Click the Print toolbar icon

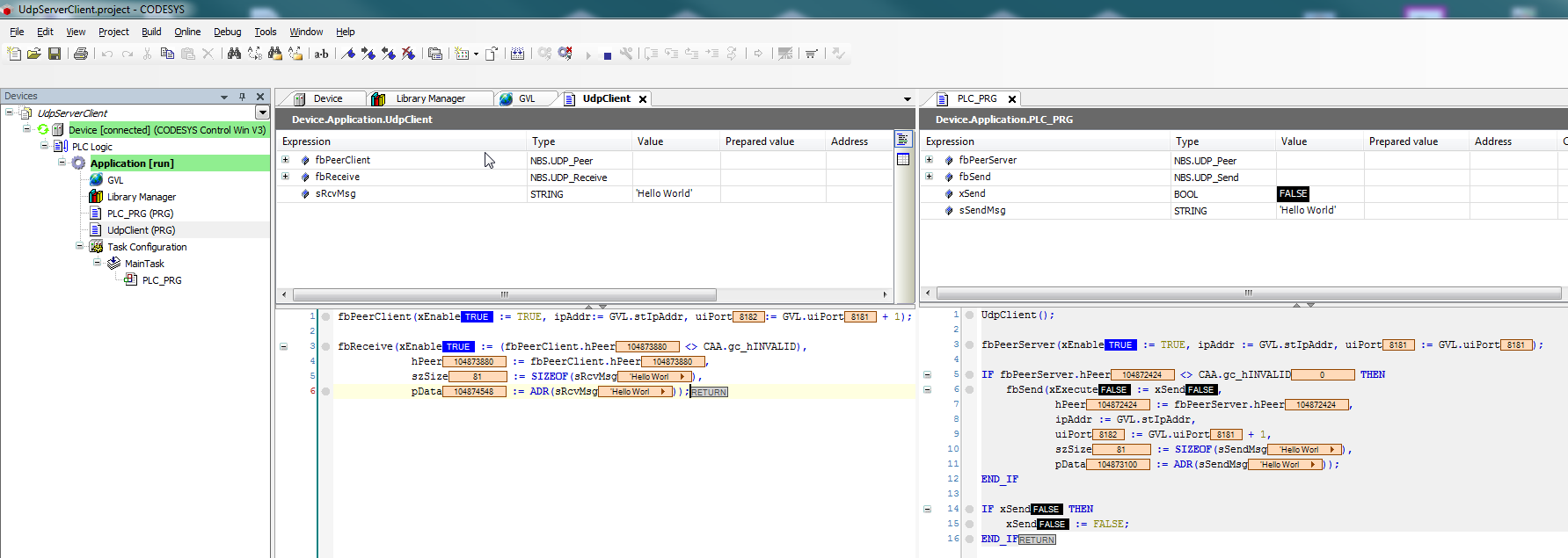pos(81,54)
